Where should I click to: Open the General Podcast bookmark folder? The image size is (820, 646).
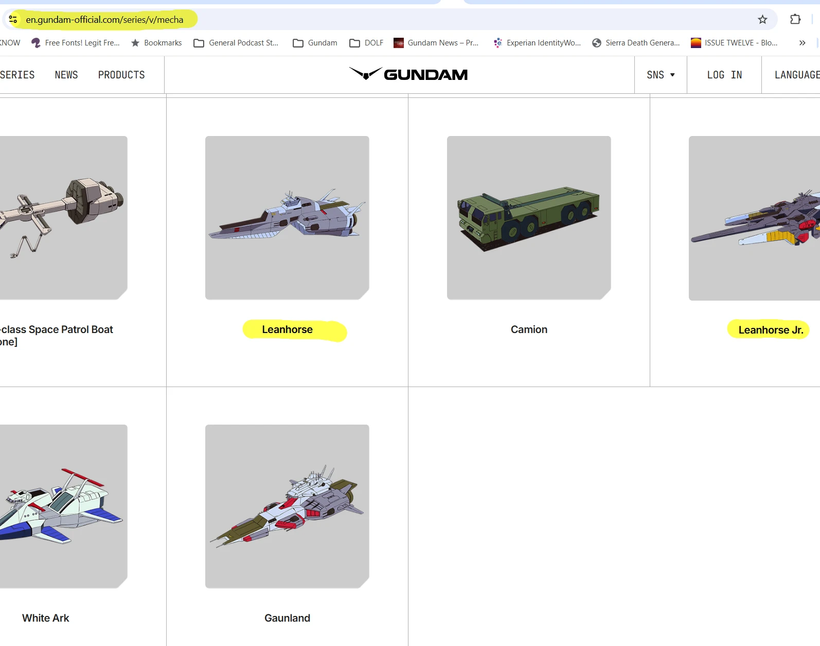click(x=236, y=43)
